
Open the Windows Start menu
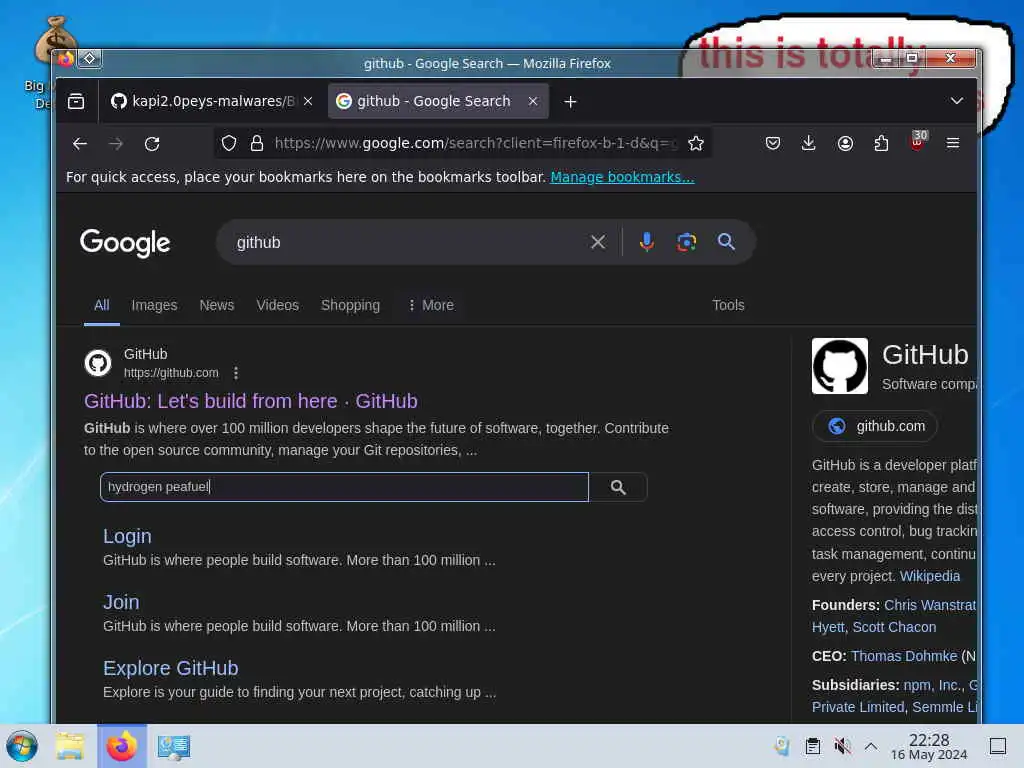coord(22,746)
